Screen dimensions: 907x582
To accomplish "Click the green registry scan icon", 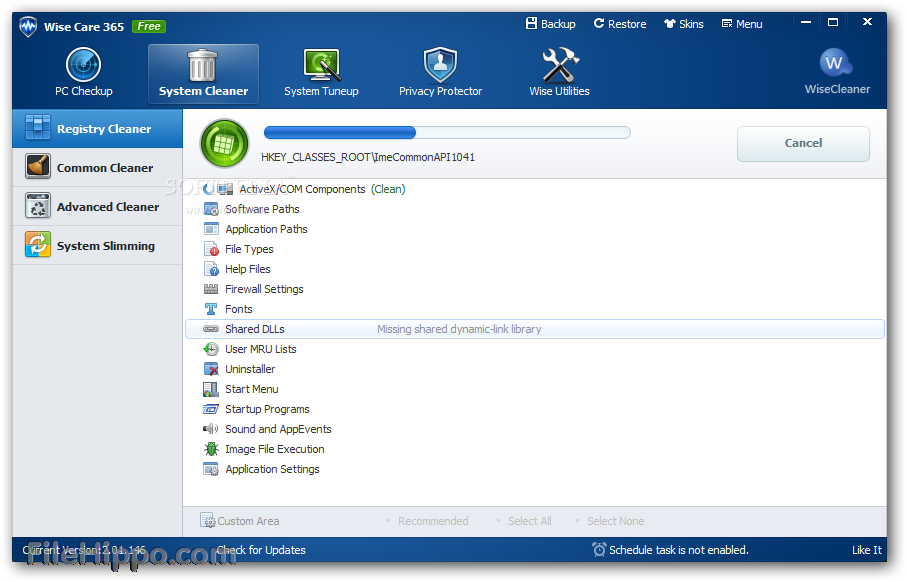I will point(224,143).
